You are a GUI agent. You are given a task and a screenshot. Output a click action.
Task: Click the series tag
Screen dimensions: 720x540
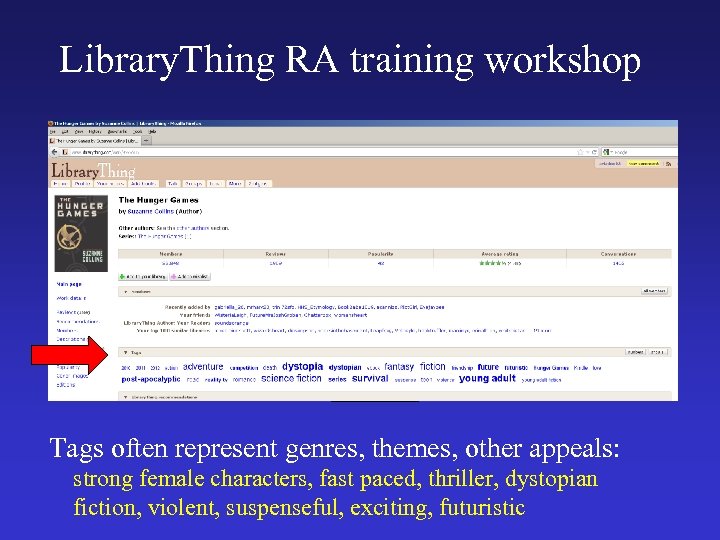pyautogui.click(x=337, y=380)
